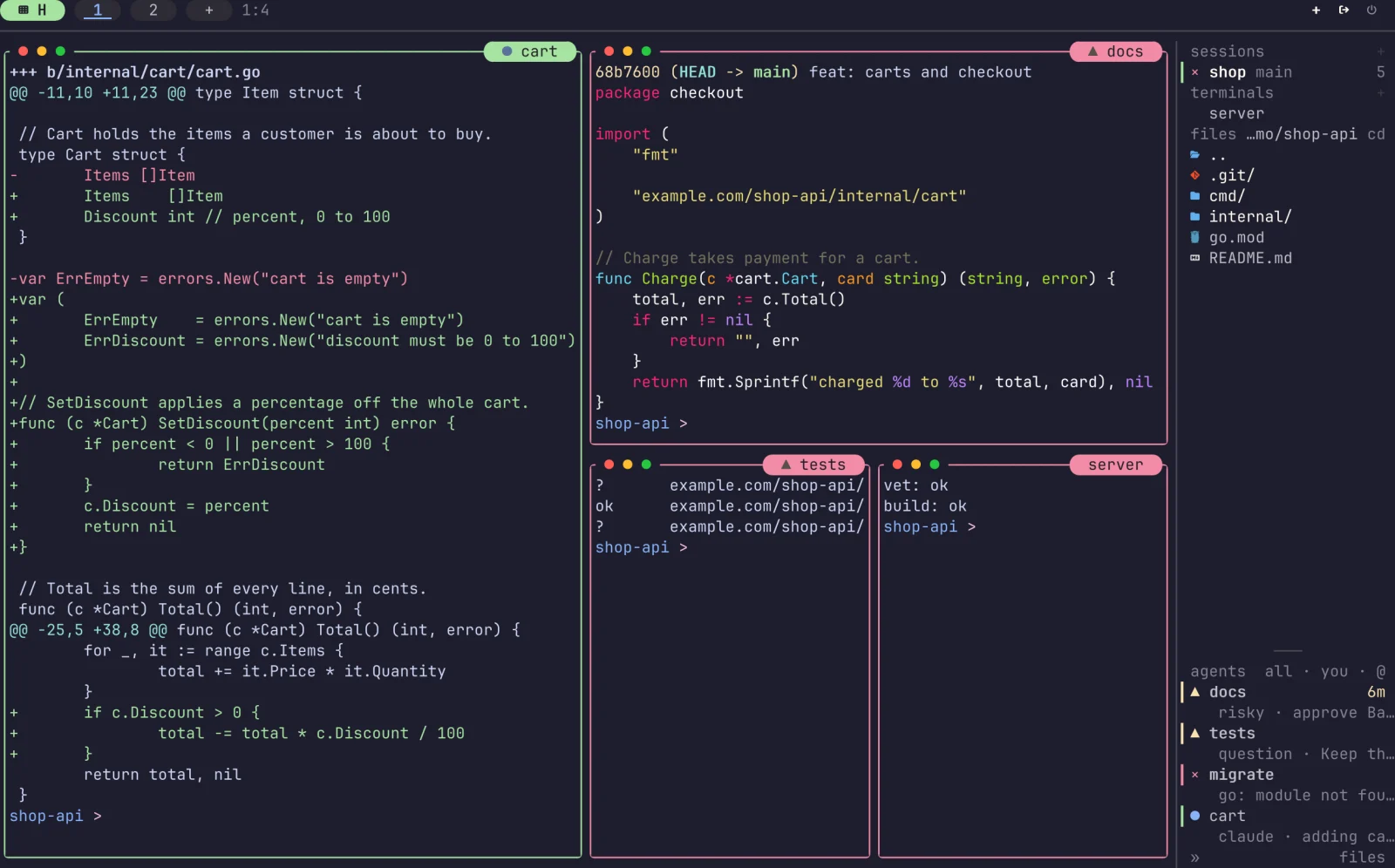
Task: Focus the shop-api prompt in tests pane
Action: click(x=641, y=547)
